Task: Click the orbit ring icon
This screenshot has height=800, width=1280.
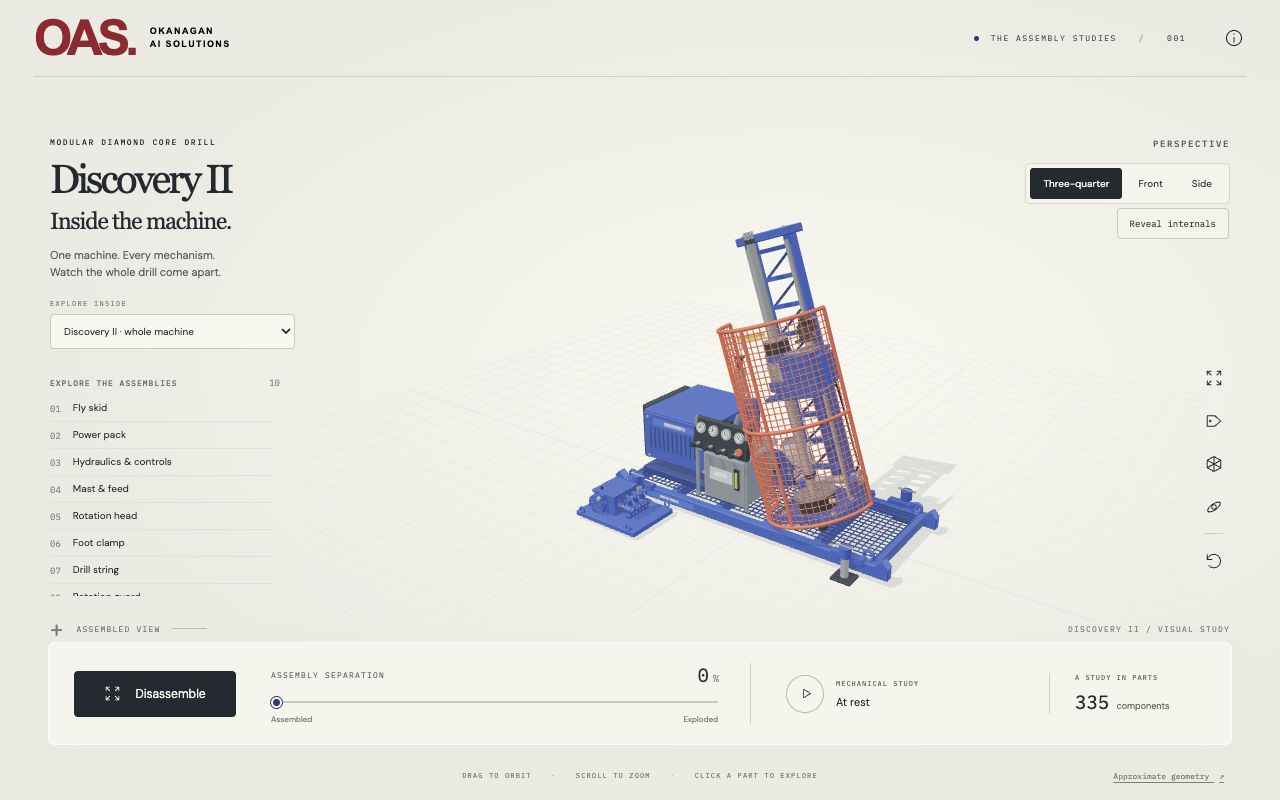Action: (1213, 507)
